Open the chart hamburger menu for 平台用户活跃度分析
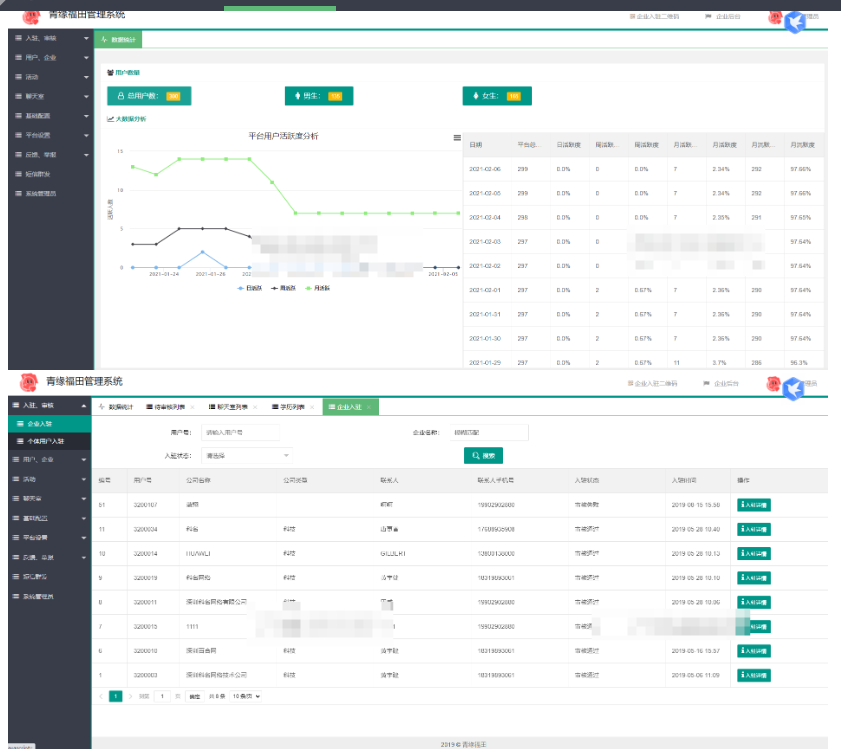The height and width of the screenshot is (749, 841). point(457,138)
